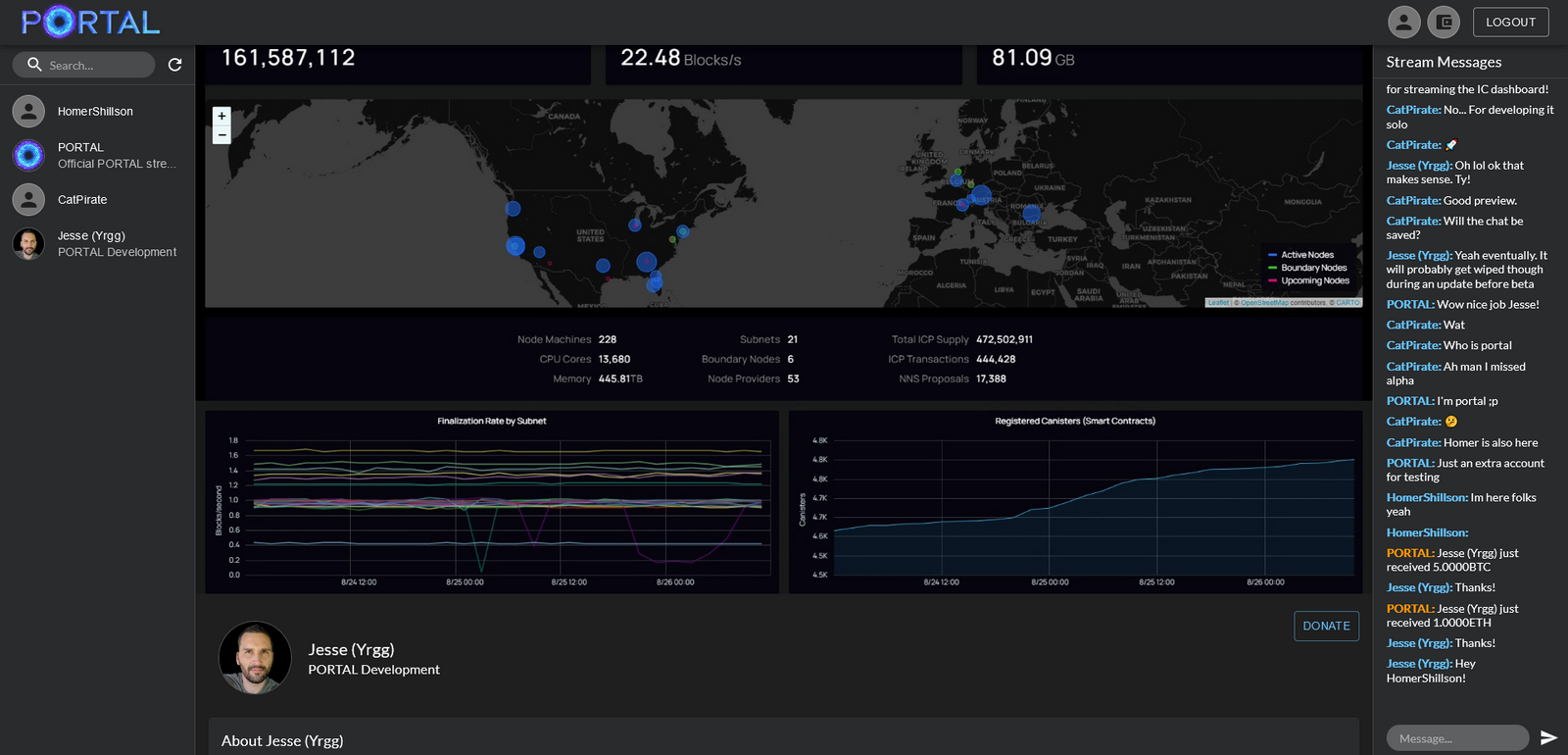The width and height of the screenshot is (1568, 755).
Task: Click the 161,587,112 counter
Action: click(288, 58)
